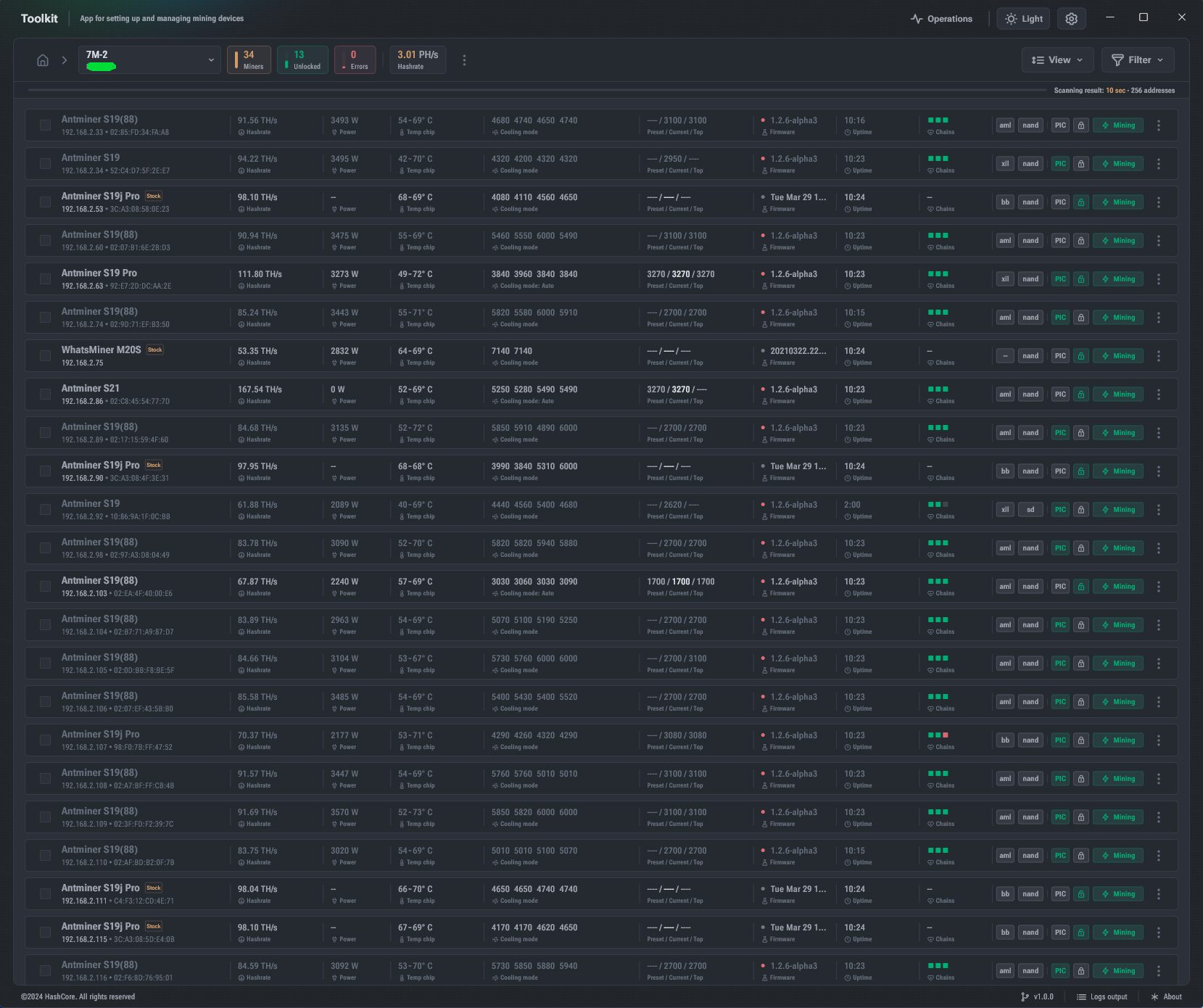Select checkbox for Antminer S19 Pro 192.168.2.63
This screenshot has height=1008, width=1203.
pos(45,279)
